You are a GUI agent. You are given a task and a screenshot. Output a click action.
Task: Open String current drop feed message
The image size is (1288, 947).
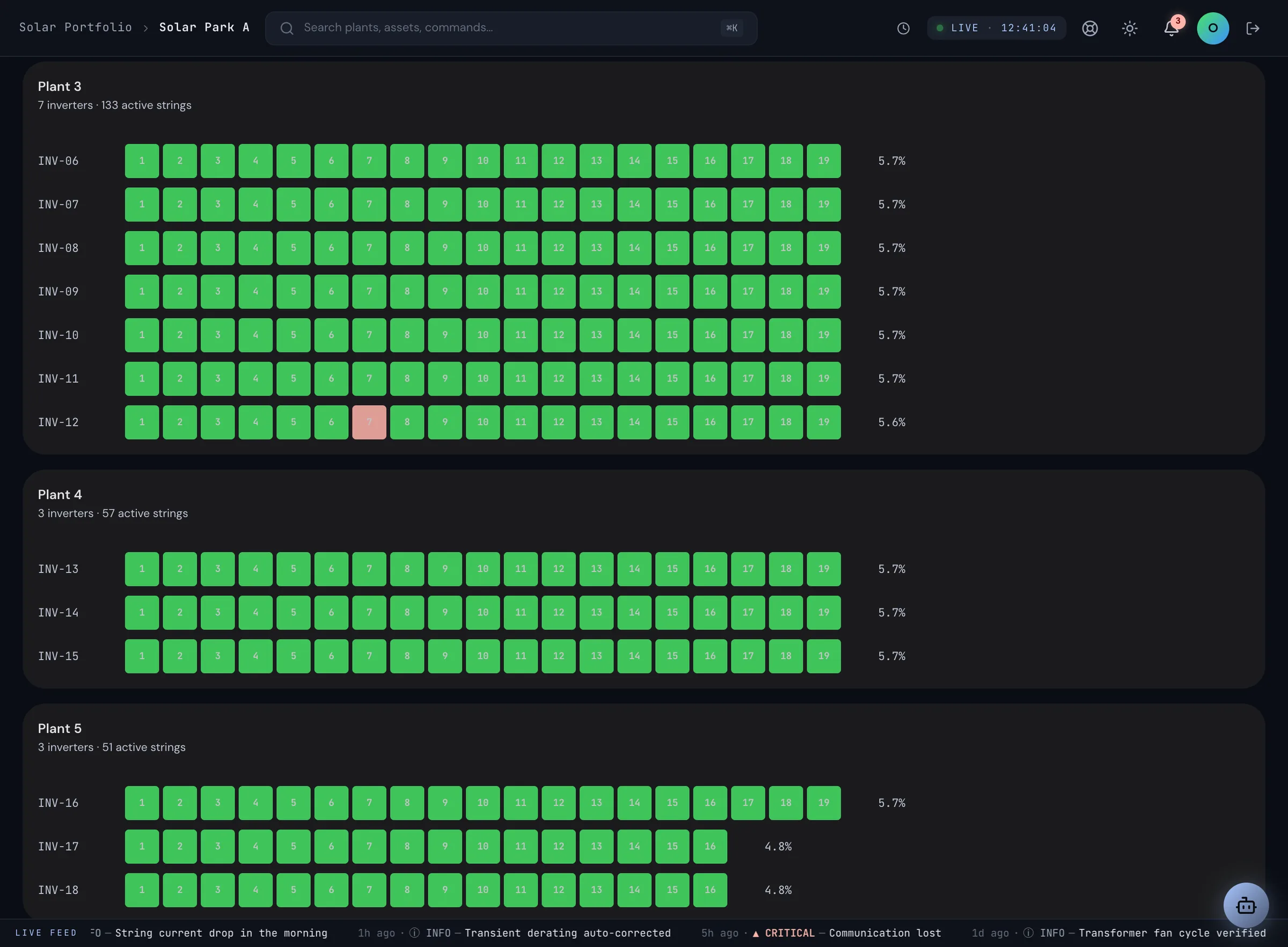221,933
